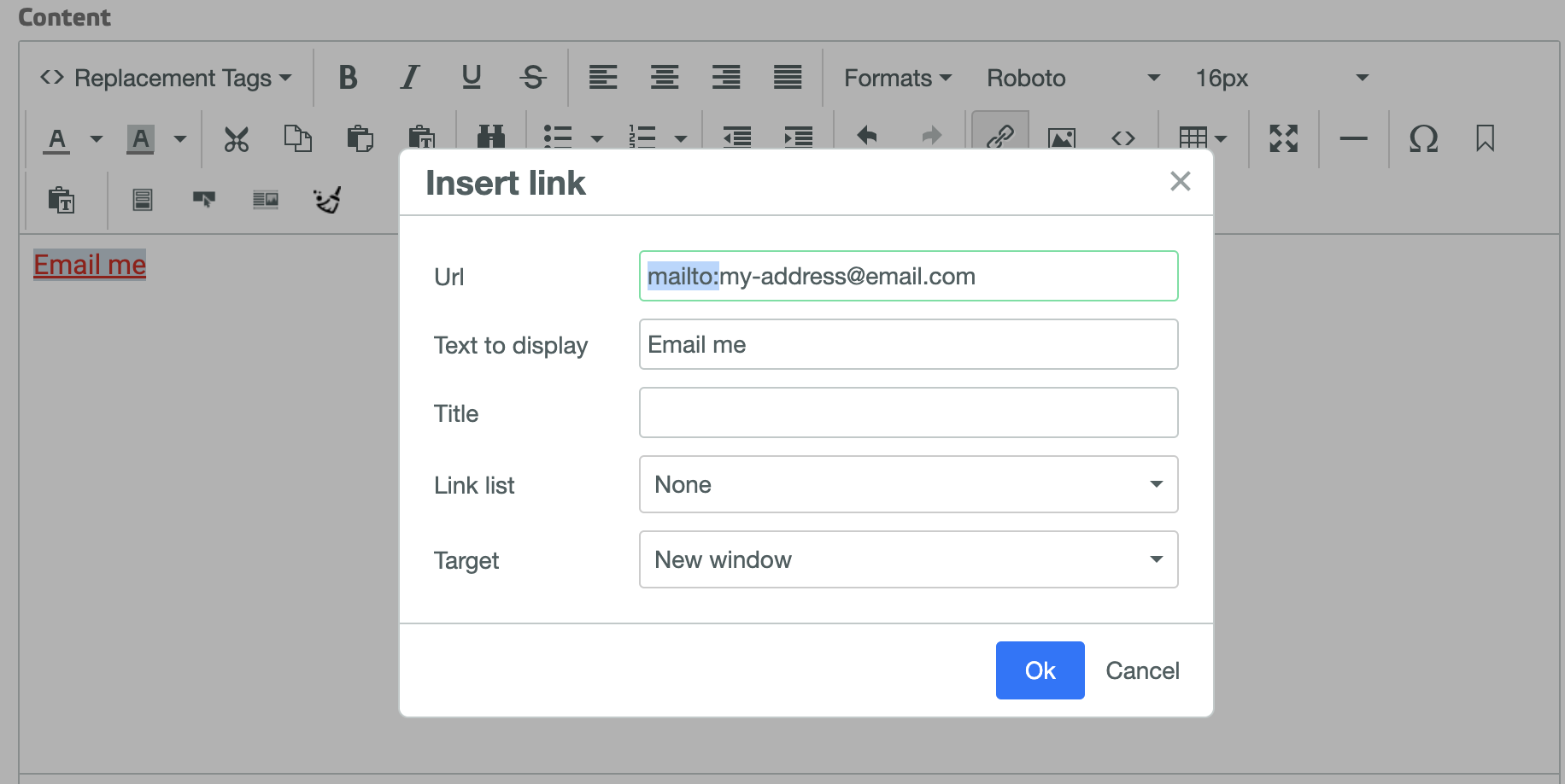Click the bookmark anchor icon
Image resolution: width=1565 pixels, height=784 pixels.
click(1485, 138)
